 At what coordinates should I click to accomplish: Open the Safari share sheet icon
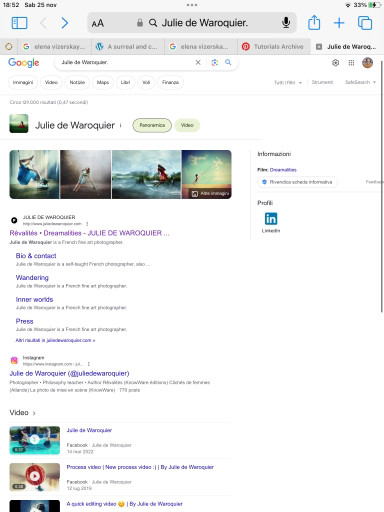[x=314, y=23]
